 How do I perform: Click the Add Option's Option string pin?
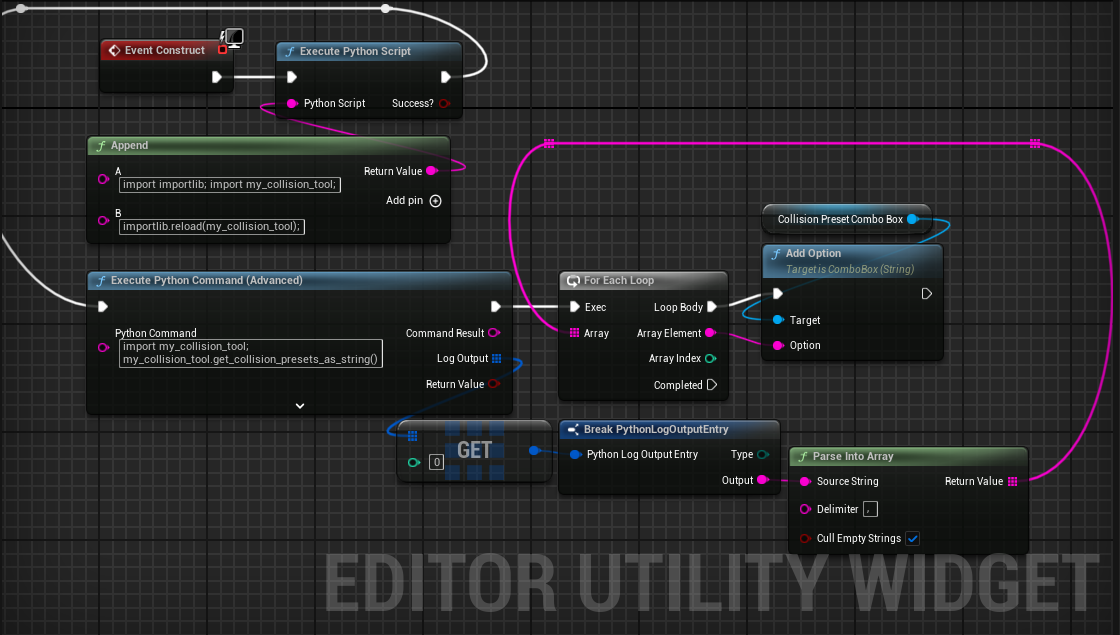coord(778,345)
